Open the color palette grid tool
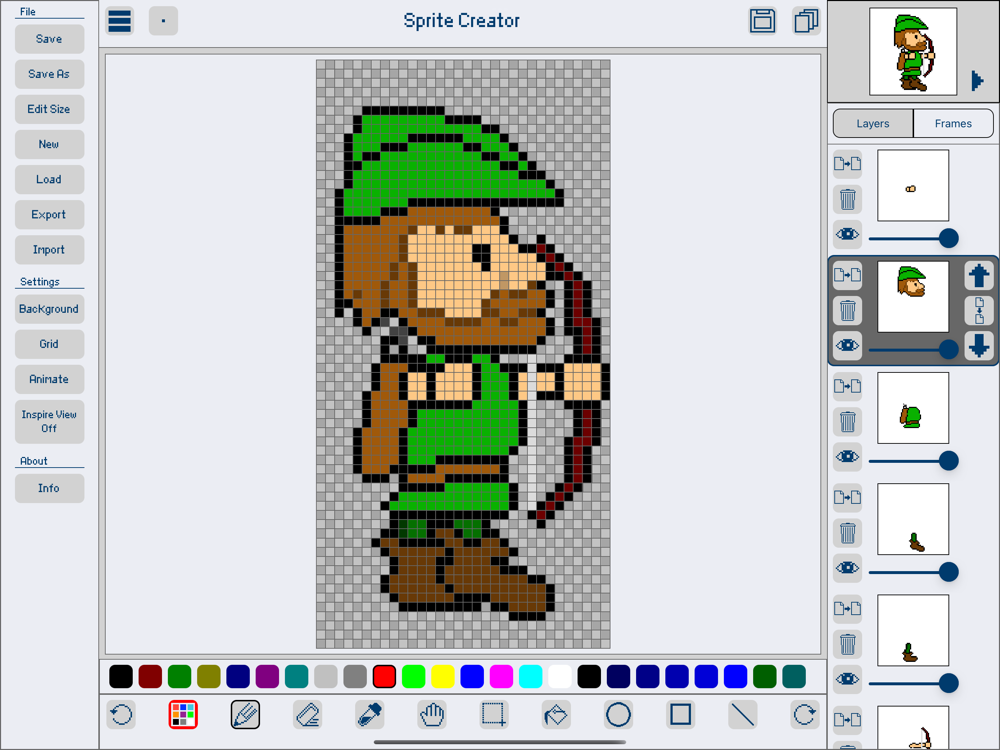 click(183, 714)
